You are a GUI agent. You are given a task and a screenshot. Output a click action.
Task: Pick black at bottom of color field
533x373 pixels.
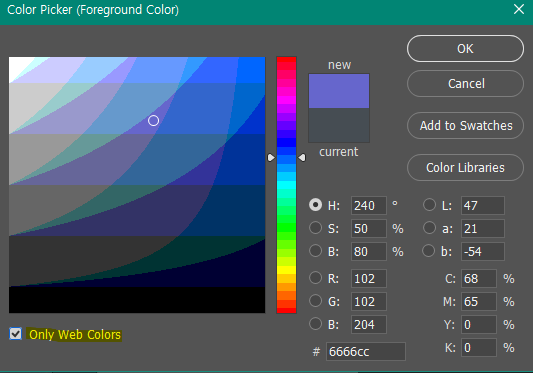coord(137,300)
